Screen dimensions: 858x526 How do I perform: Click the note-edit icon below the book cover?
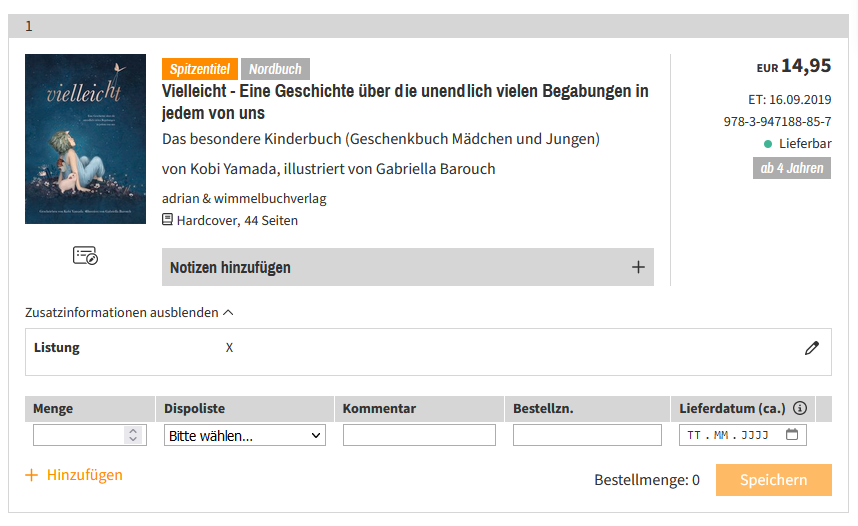point(85,256)
